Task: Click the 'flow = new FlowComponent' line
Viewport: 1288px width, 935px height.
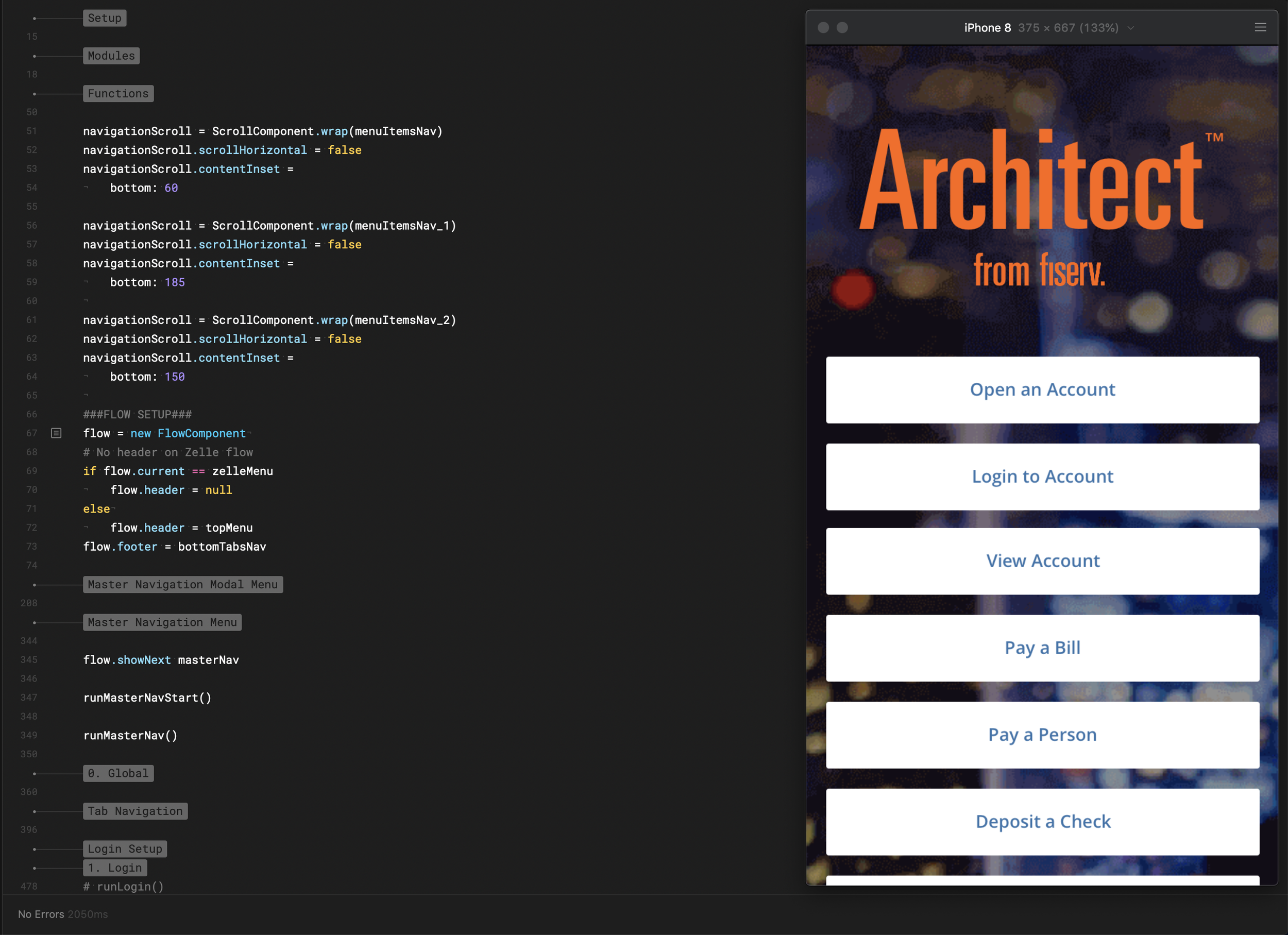Action: pos(164,434)
